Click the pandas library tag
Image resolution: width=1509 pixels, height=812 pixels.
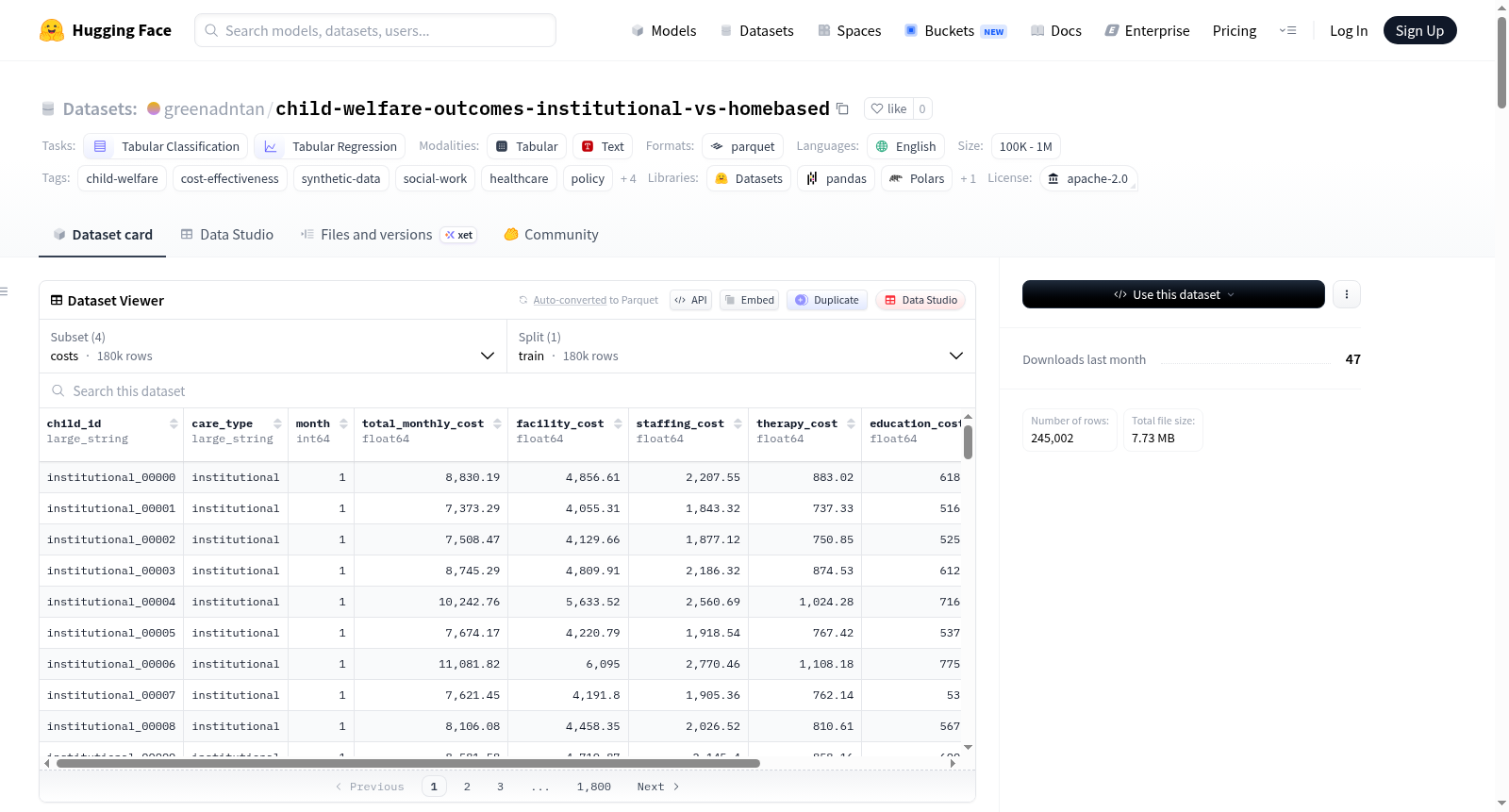click(x=837, y=178)
